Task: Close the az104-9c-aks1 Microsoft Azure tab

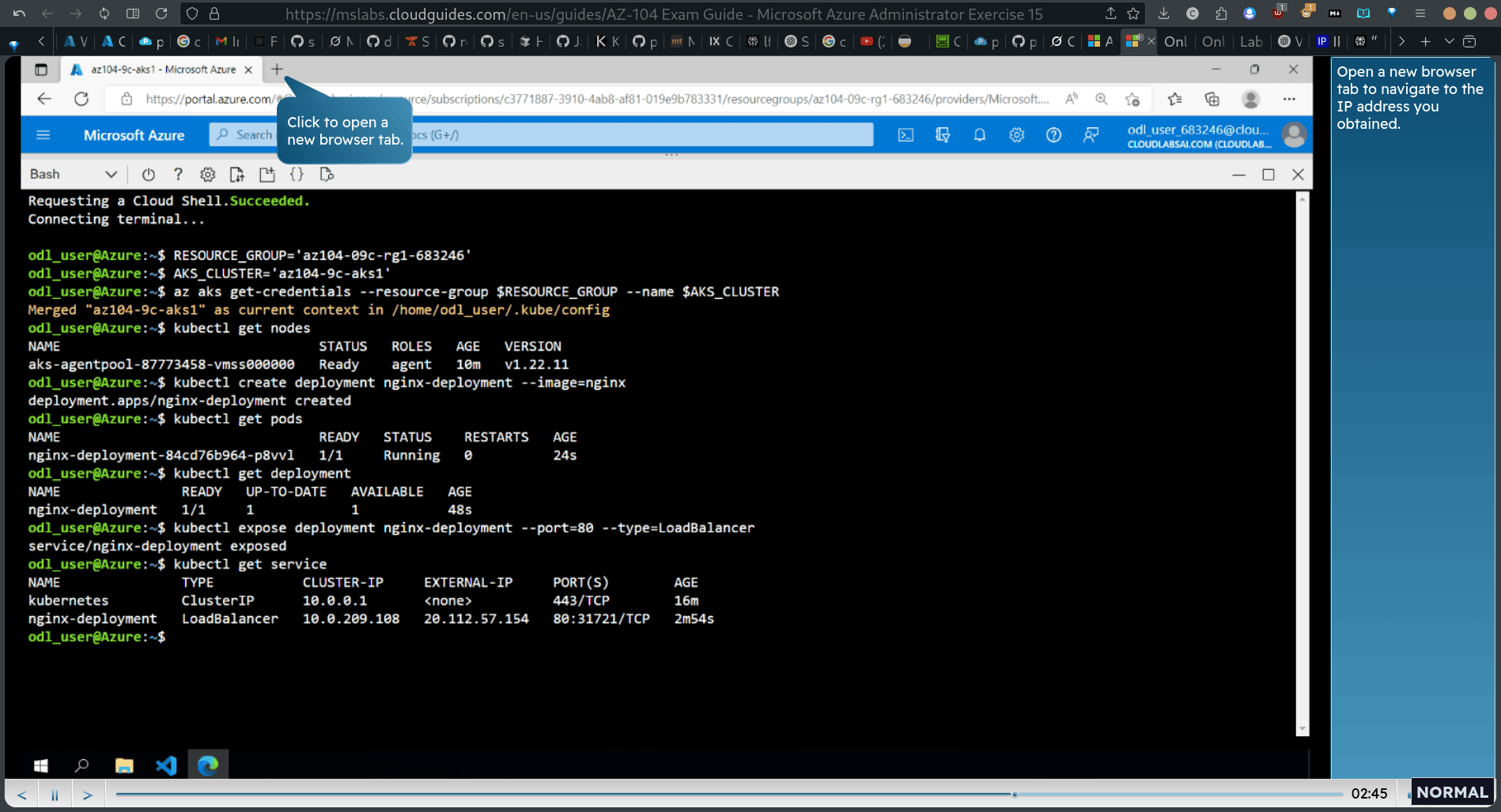Action: pos(248,70)
